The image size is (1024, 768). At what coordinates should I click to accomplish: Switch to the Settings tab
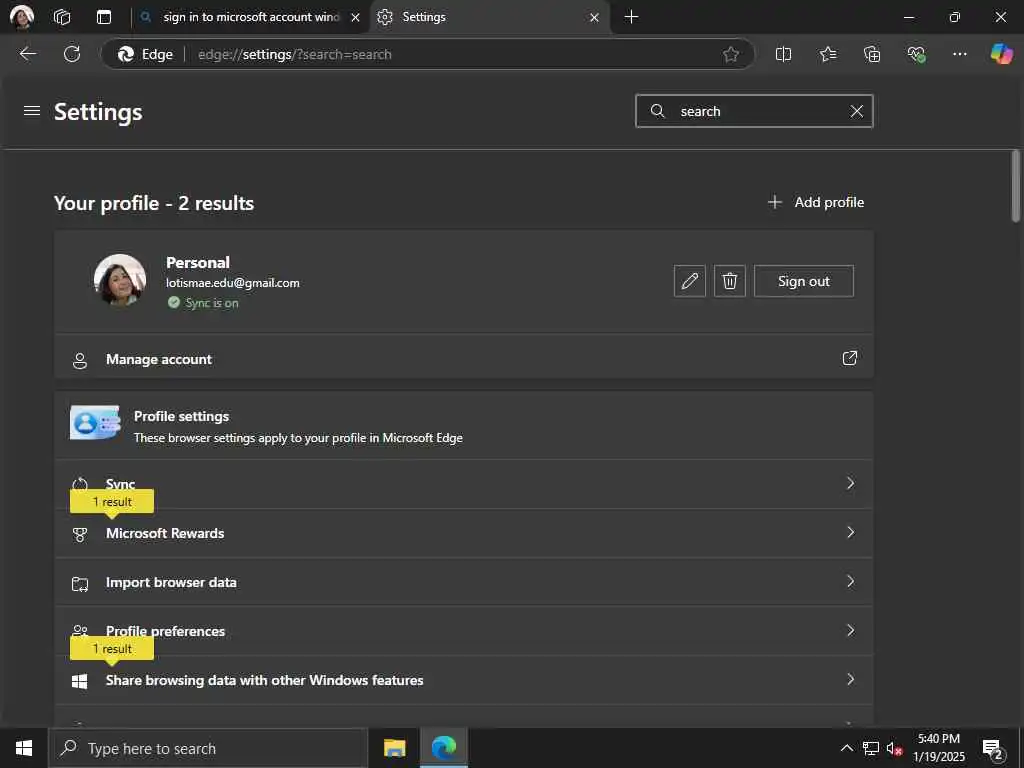[490, 17]
